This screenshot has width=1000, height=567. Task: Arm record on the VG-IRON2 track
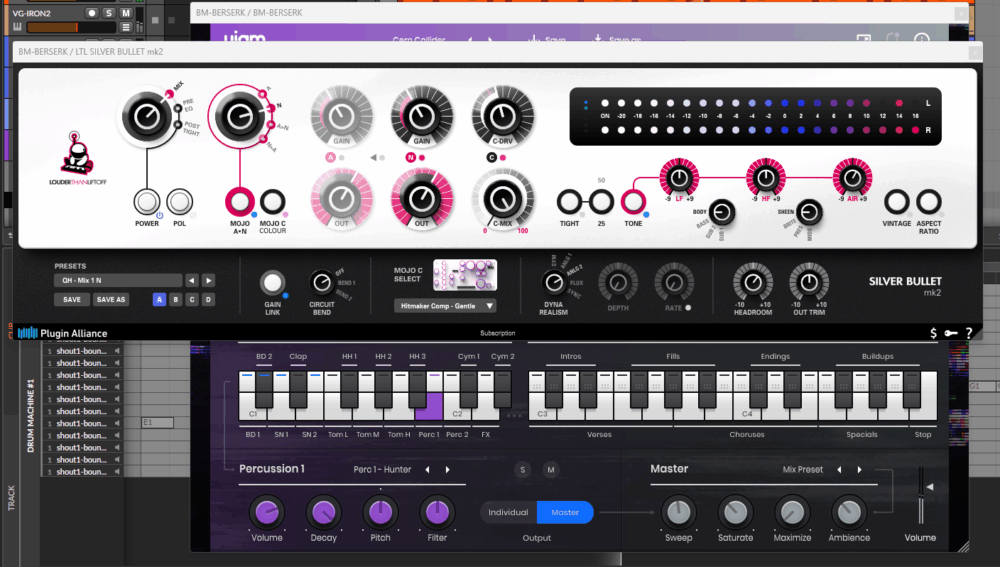tap(92, 13)
